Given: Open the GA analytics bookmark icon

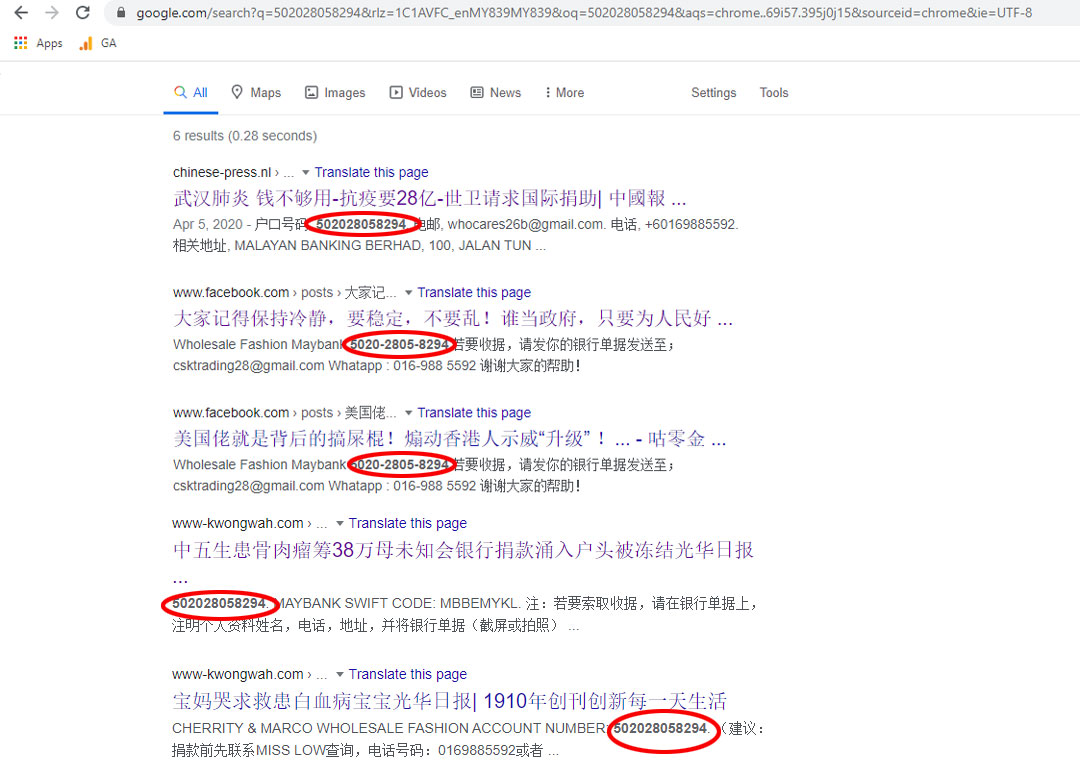Looking at the screenshot, I should (x=86, y=43).
